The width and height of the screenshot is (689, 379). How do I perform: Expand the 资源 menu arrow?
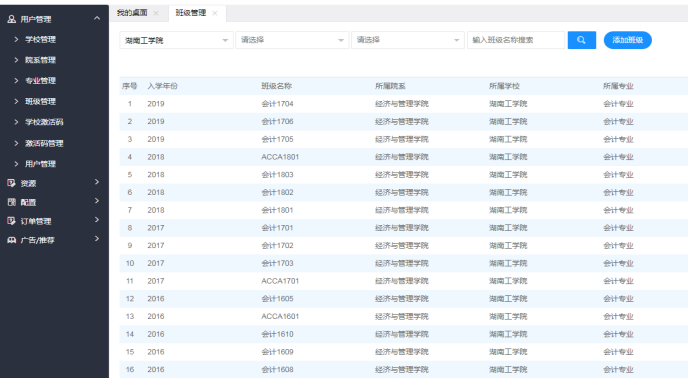coord(97,182)
